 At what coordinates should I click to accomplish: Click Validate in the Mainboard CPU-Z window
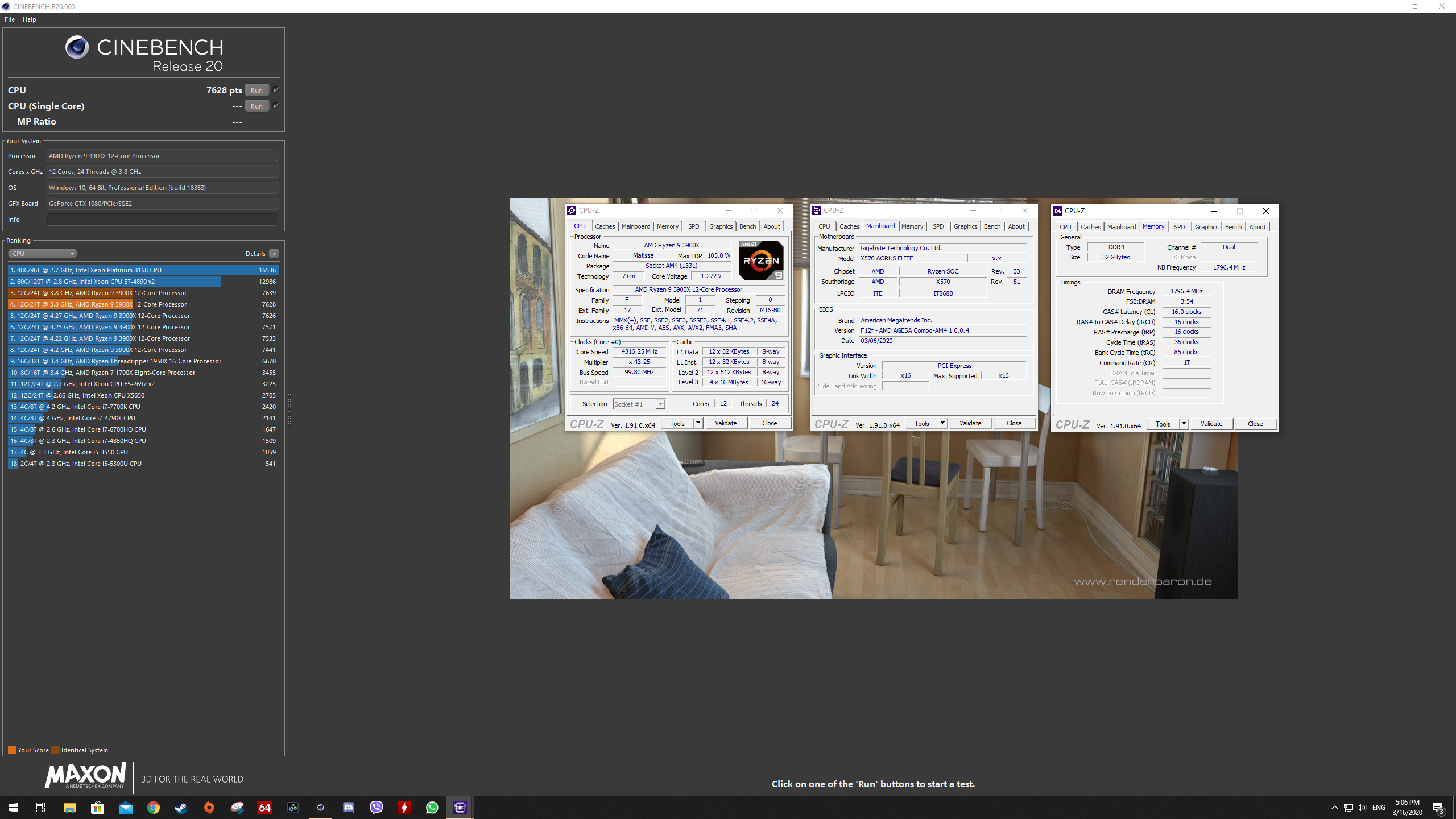click(970, 423)
